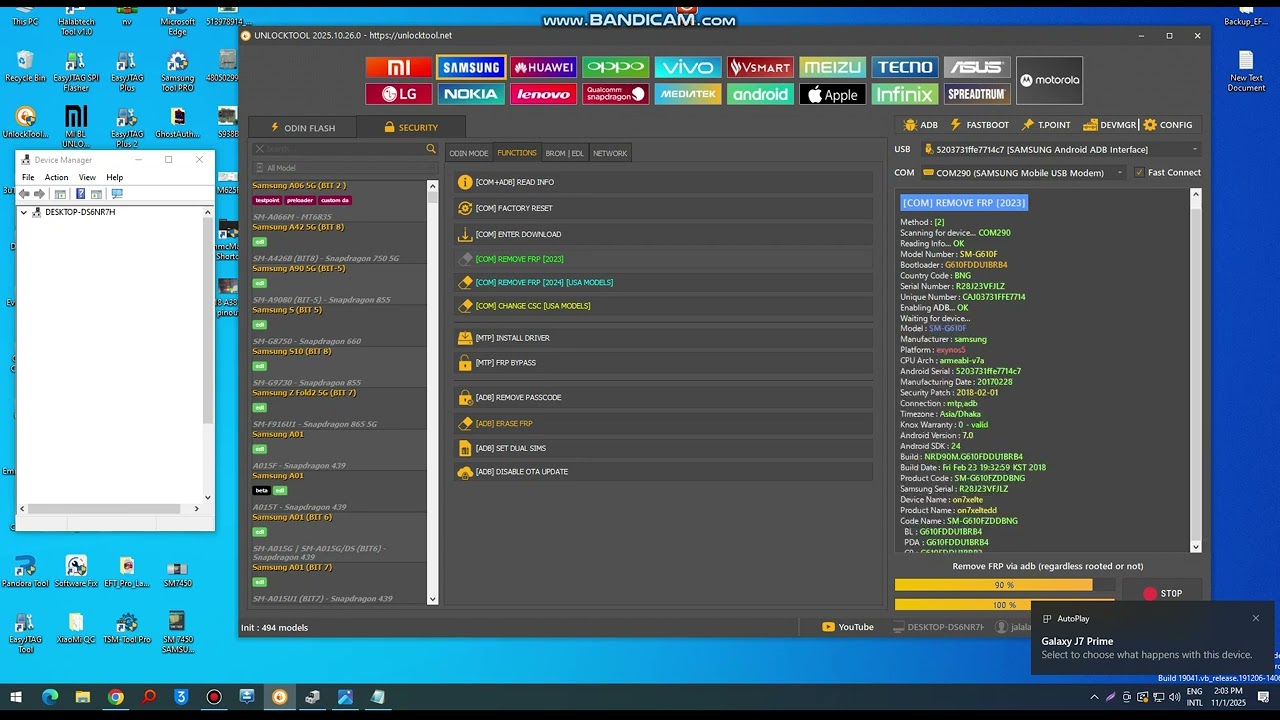Image resolution: width=1280 pixels, height=720 pixels.
Task: Open View menu in Device Manager
Action: pos(87,177)
